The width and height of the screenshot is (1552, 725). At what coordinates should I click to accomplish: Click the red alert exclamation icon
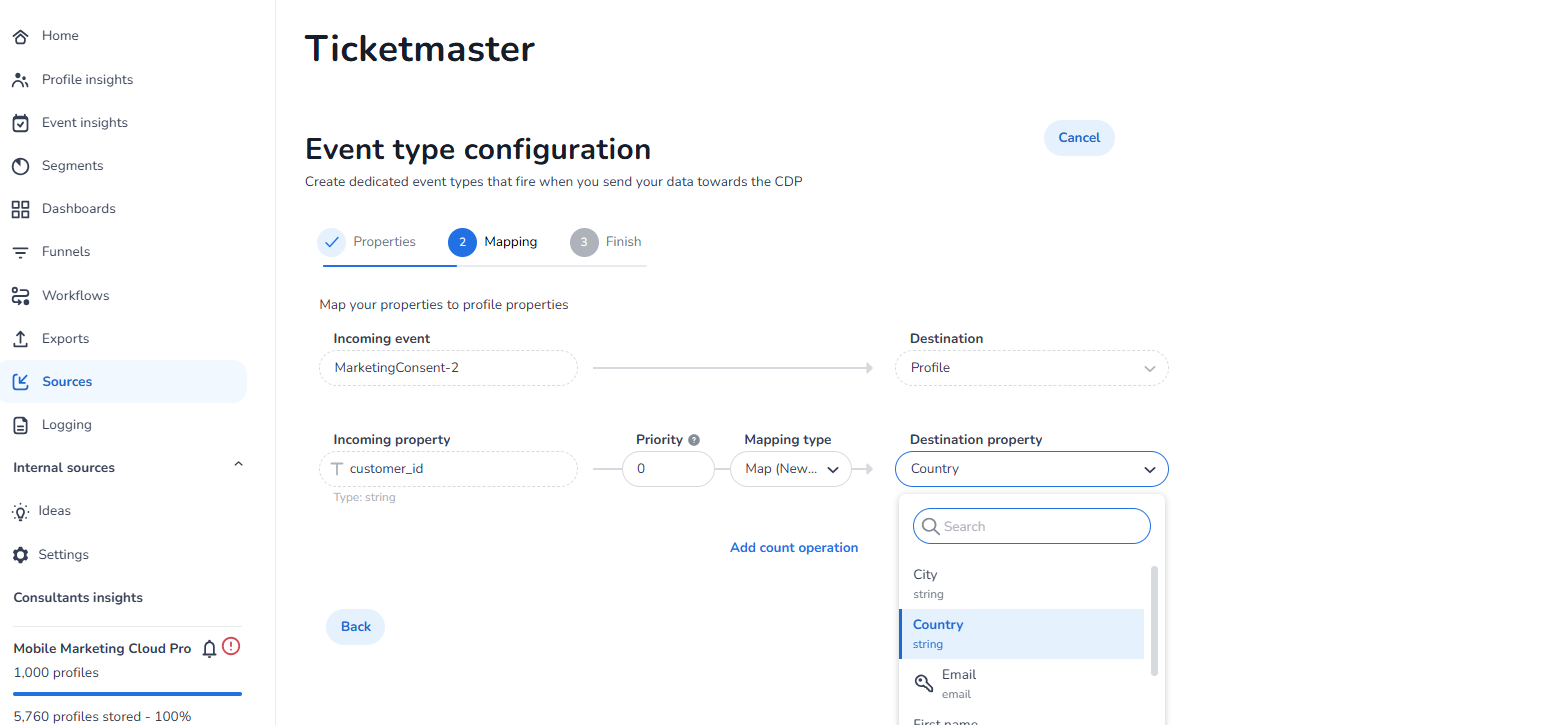(231, 646)
